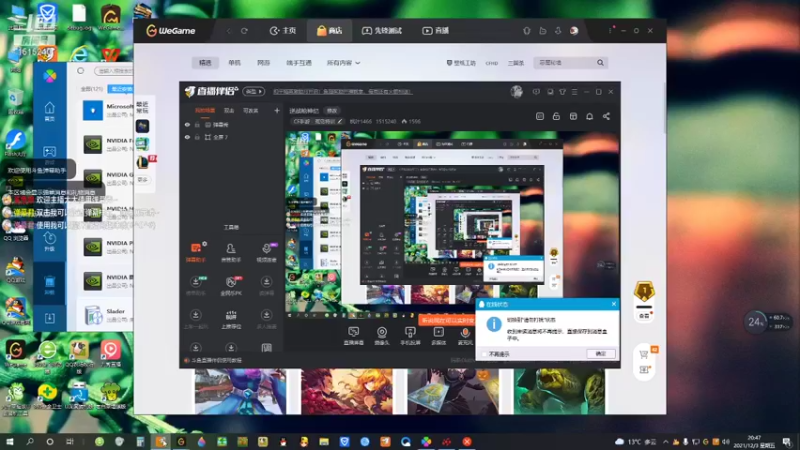Click the layout grid icon above the preview

573,116
